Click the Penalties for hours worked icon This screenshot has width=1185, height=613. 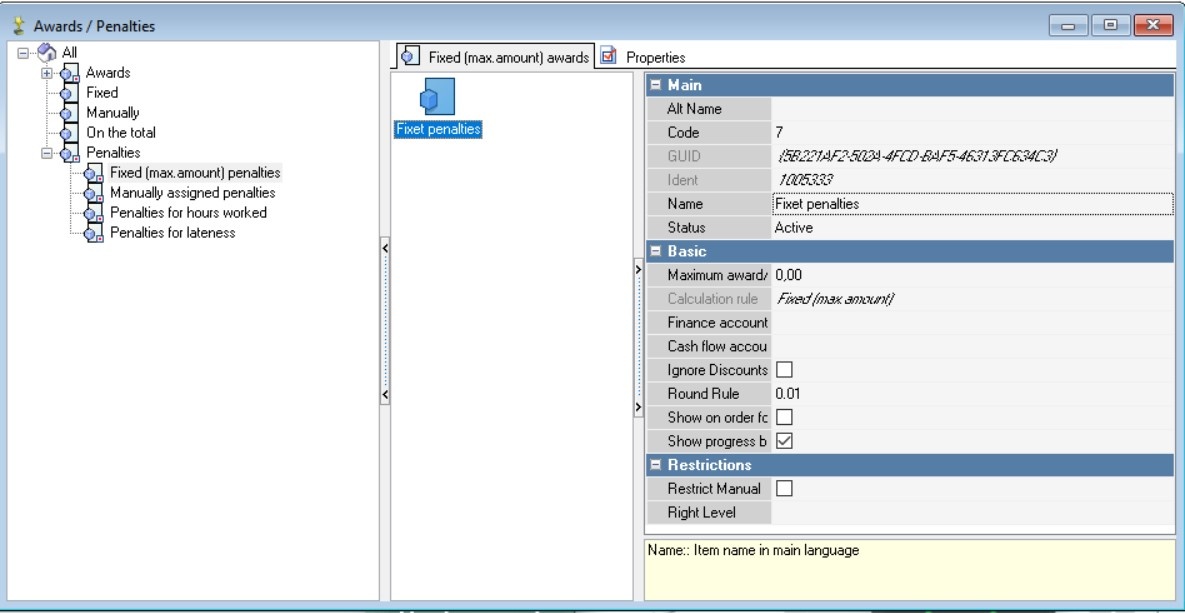[x=93, y=214]
